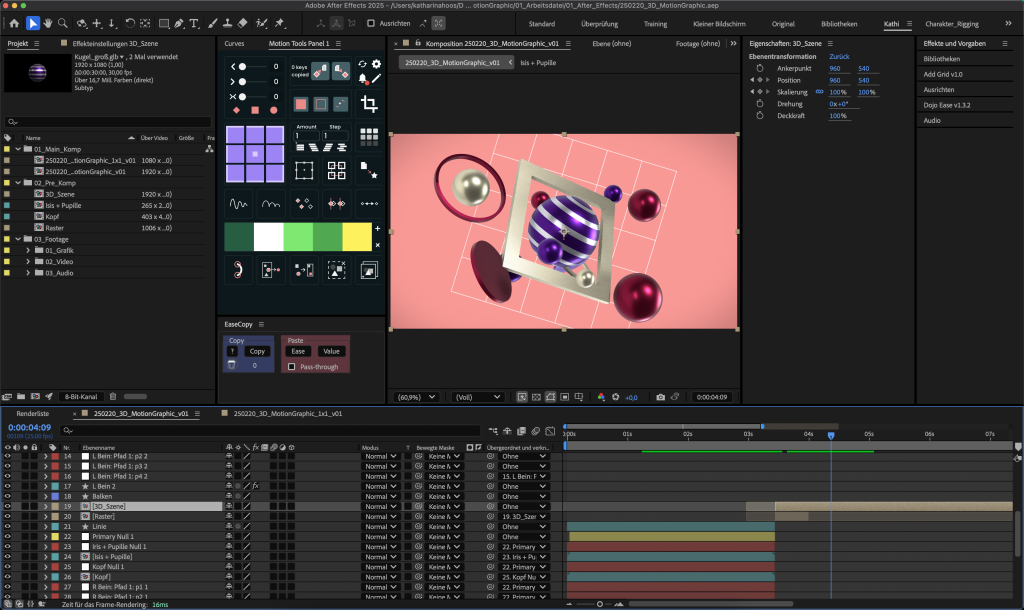Take a snapshot with the camera icon
The image size is (1024, 610).
(661, 397)
